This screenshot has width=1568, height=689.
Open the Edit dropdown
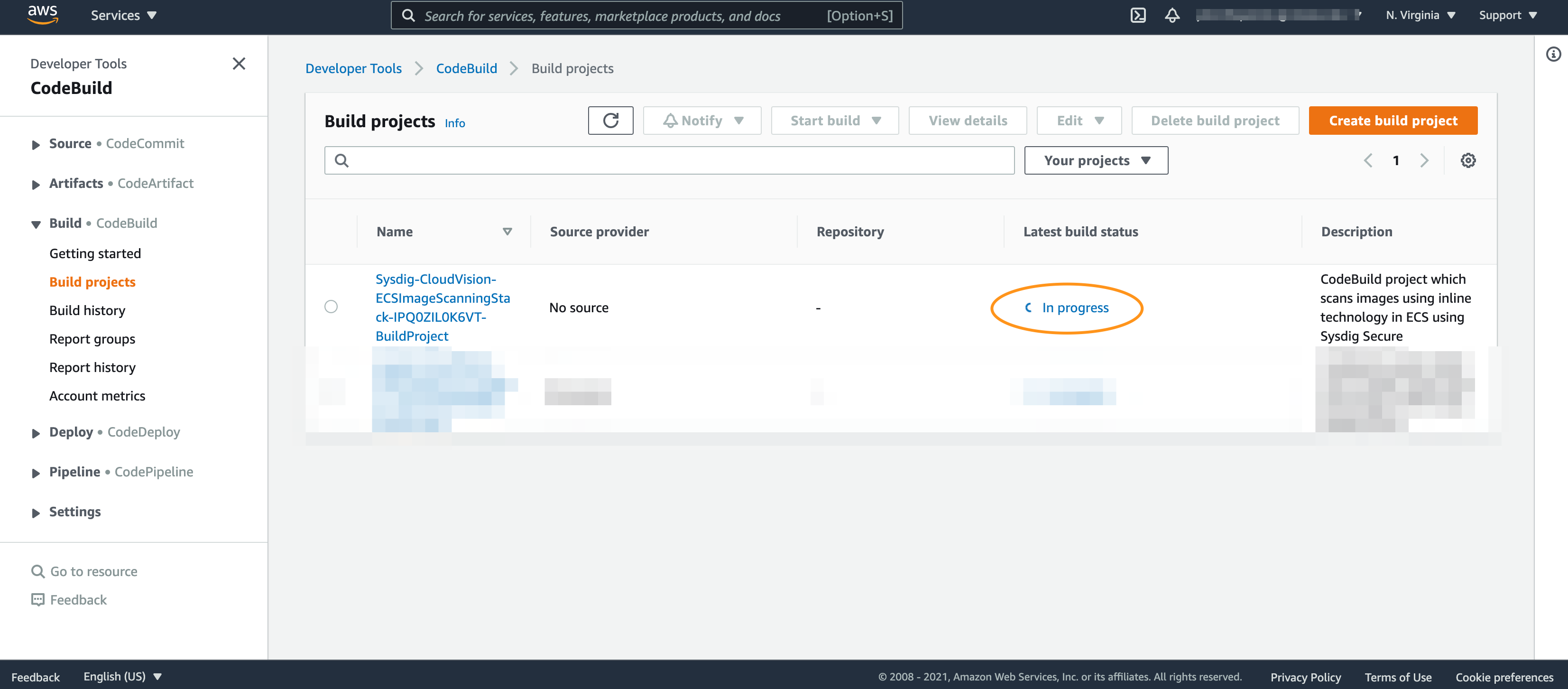pos(1079,121)
